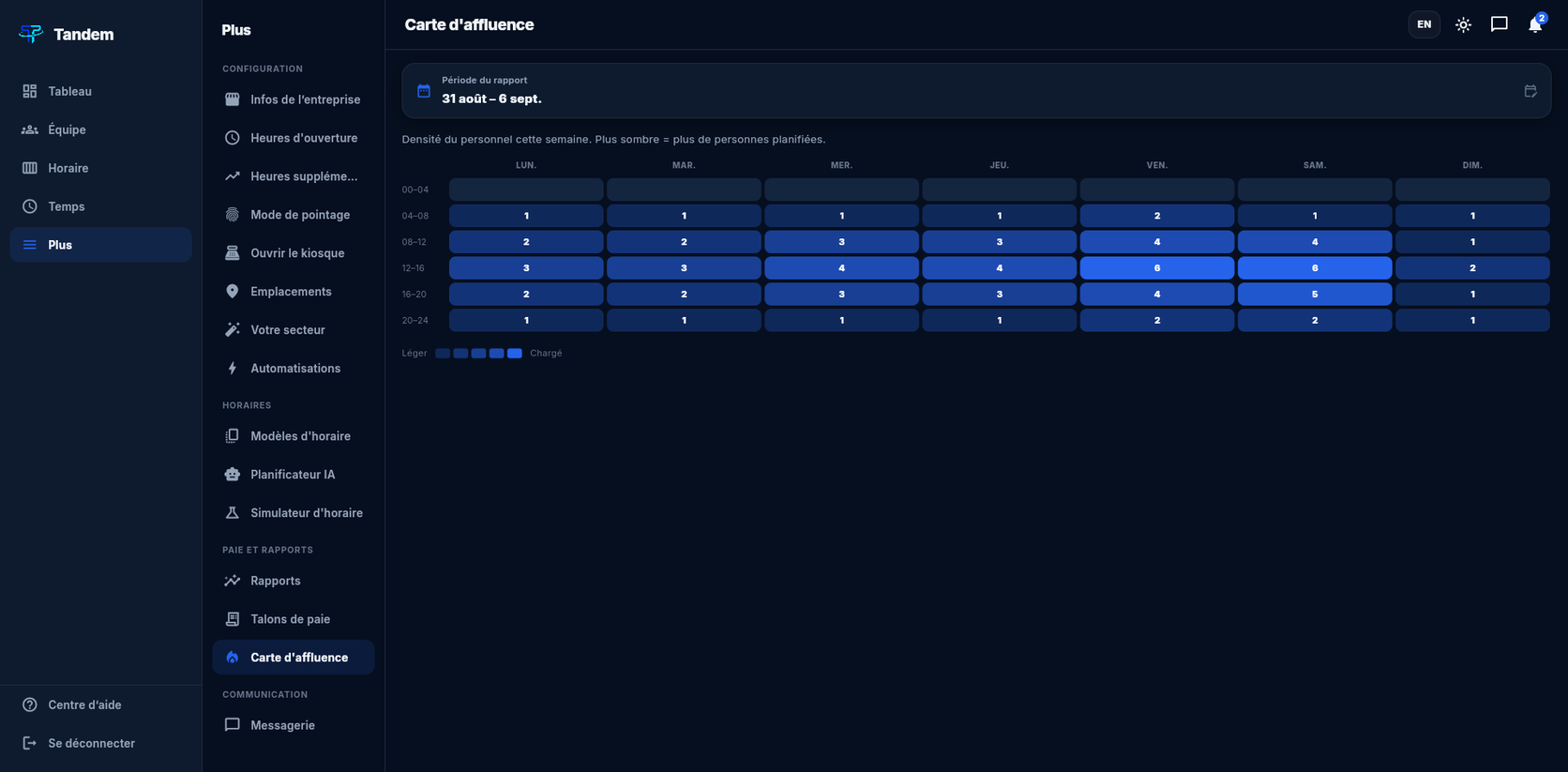Click the Talons de paie receipt icon
Image resolution: width=1568 pixels, height=772 pixels.
pyautogui.click(x=233, y=619)
